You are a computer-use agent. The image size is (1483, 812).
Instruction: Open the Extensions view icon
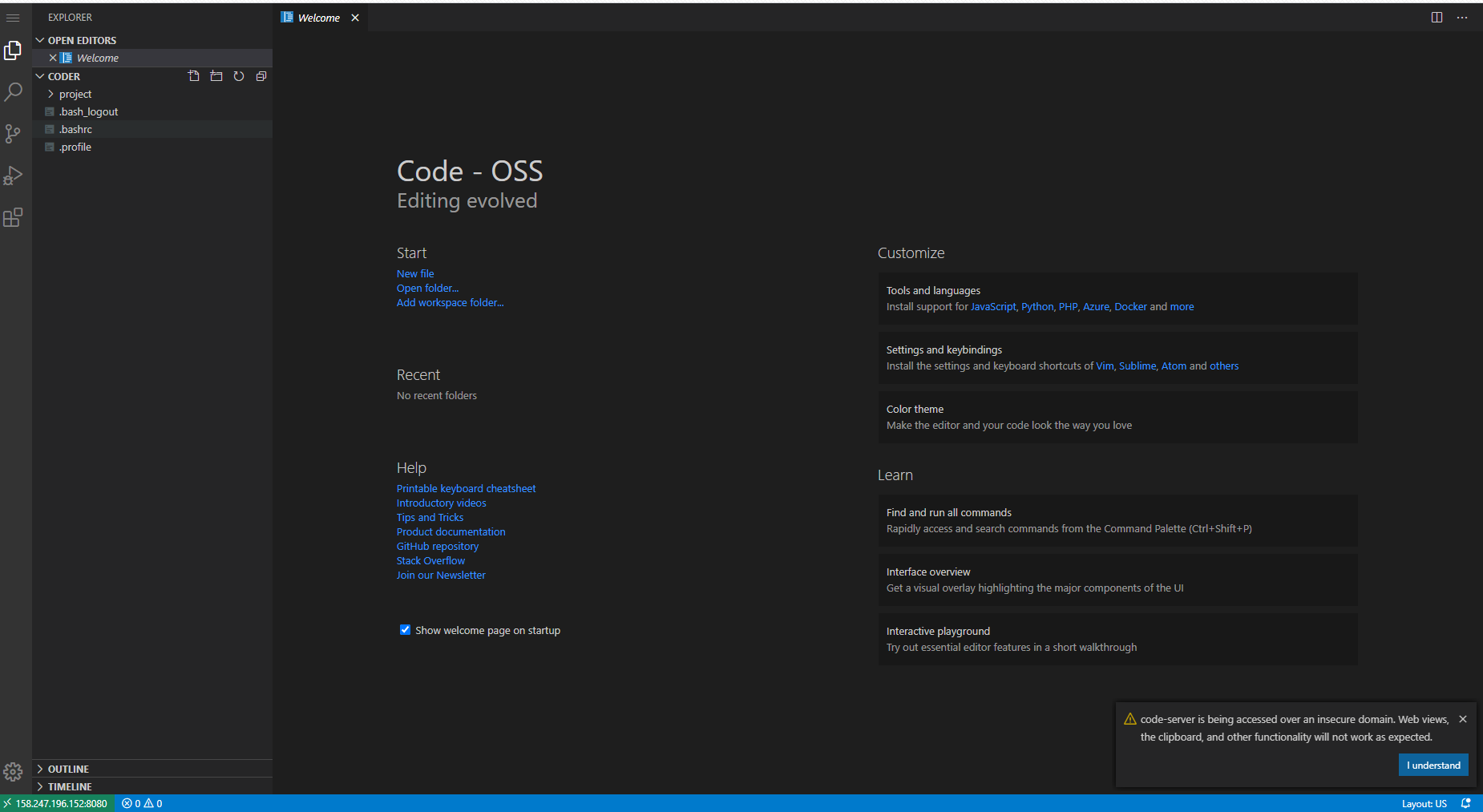[x=13, y=217]
